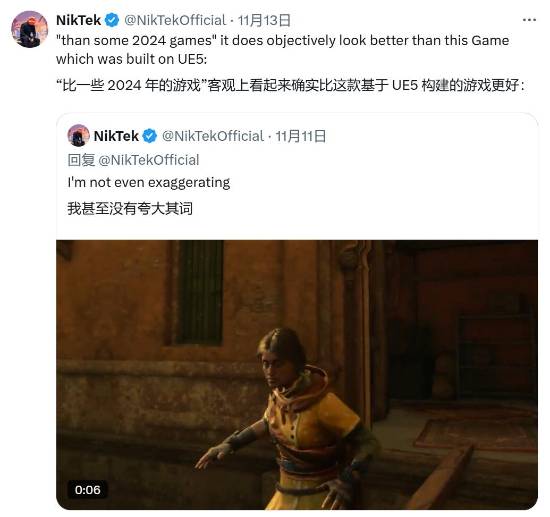
Task: Click the 11月13日 timestamp
Action: (264, 20)
